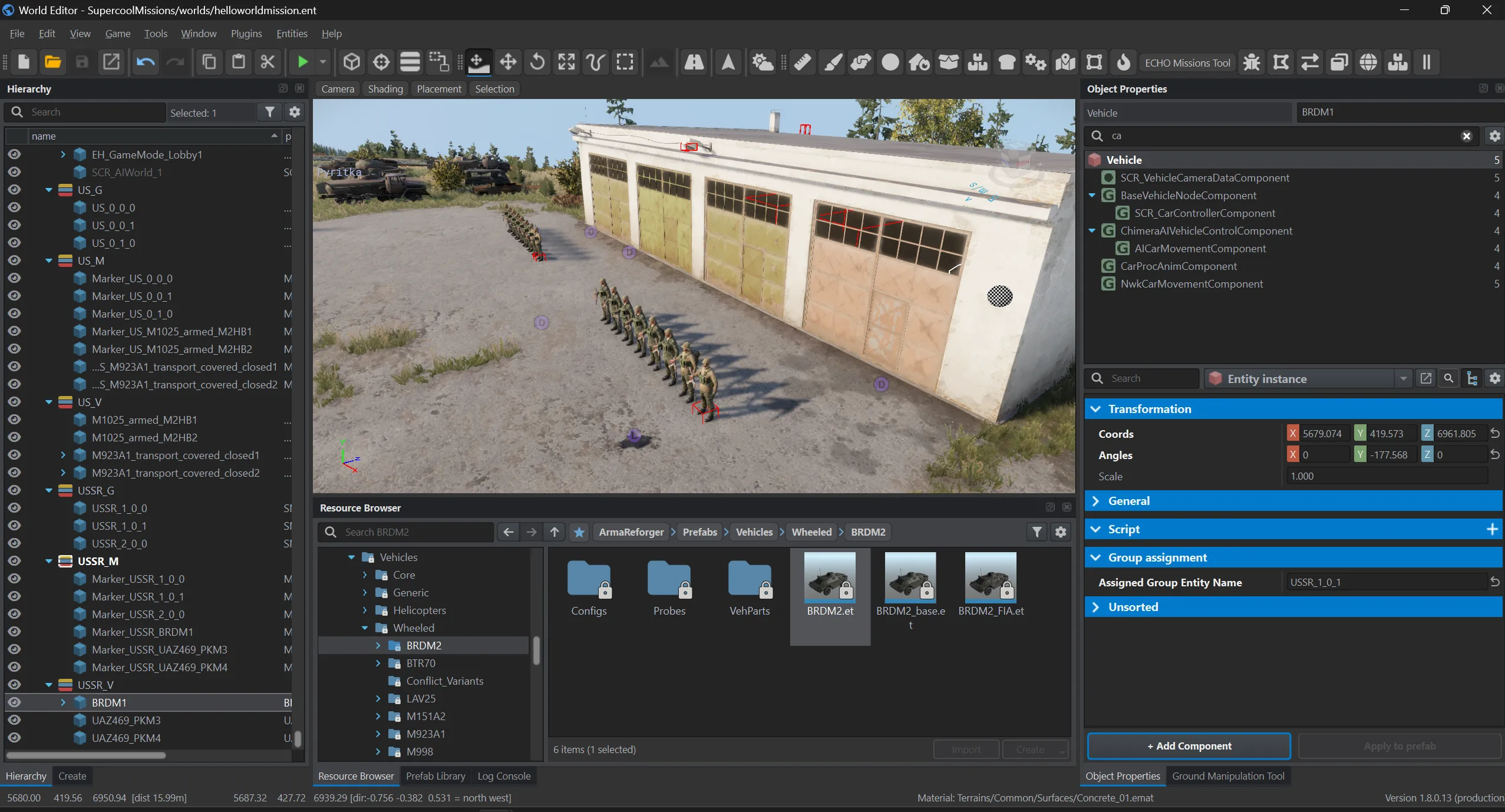The height and width of the screenshot is (812, 1505).
Task: Select the Rotate tool icon
Action: pos(537,62)
